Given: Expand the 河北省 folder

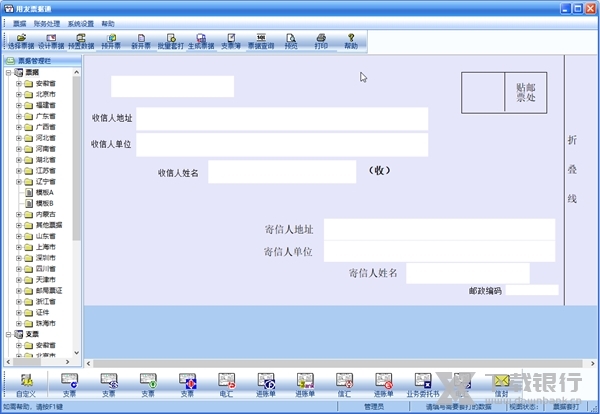Looking at the screenshot, I should (18, 138).
